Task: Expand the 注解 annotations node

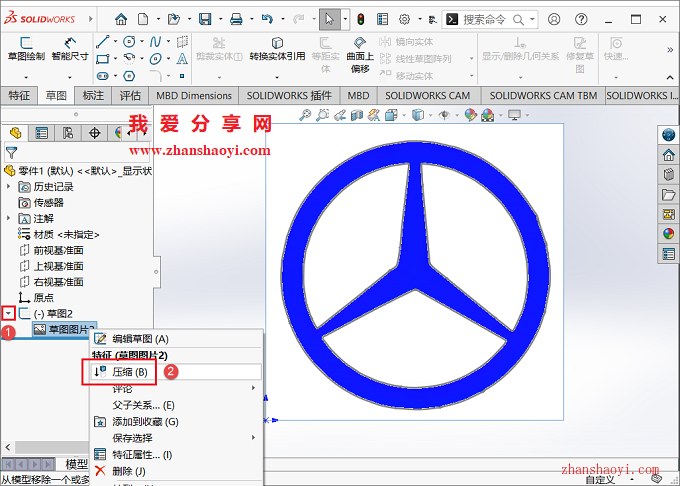Action: [x=10, y=218]
